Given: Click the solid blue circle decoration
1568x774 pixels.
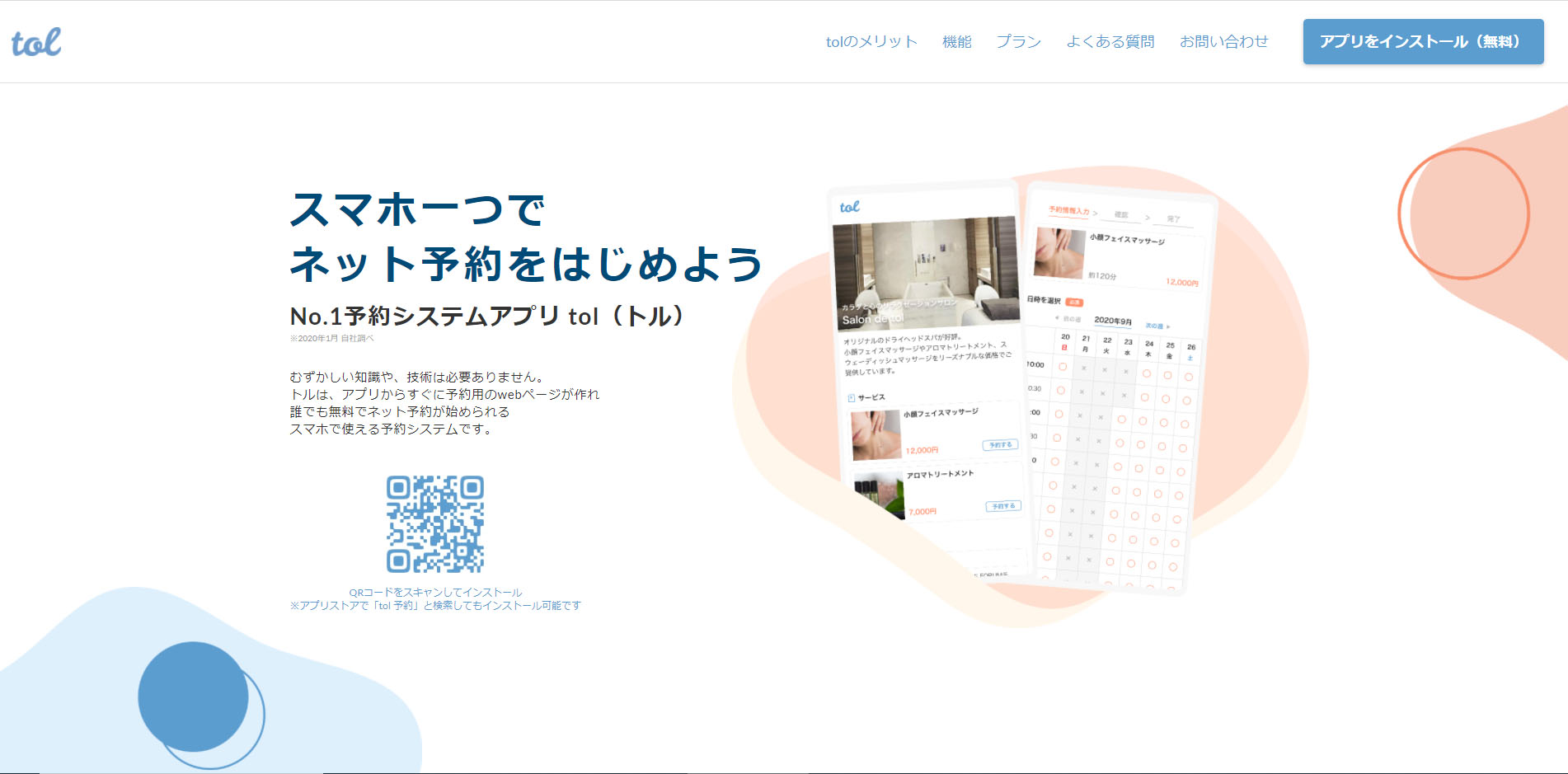Looking at the screenshot, I should click(193, 697).
